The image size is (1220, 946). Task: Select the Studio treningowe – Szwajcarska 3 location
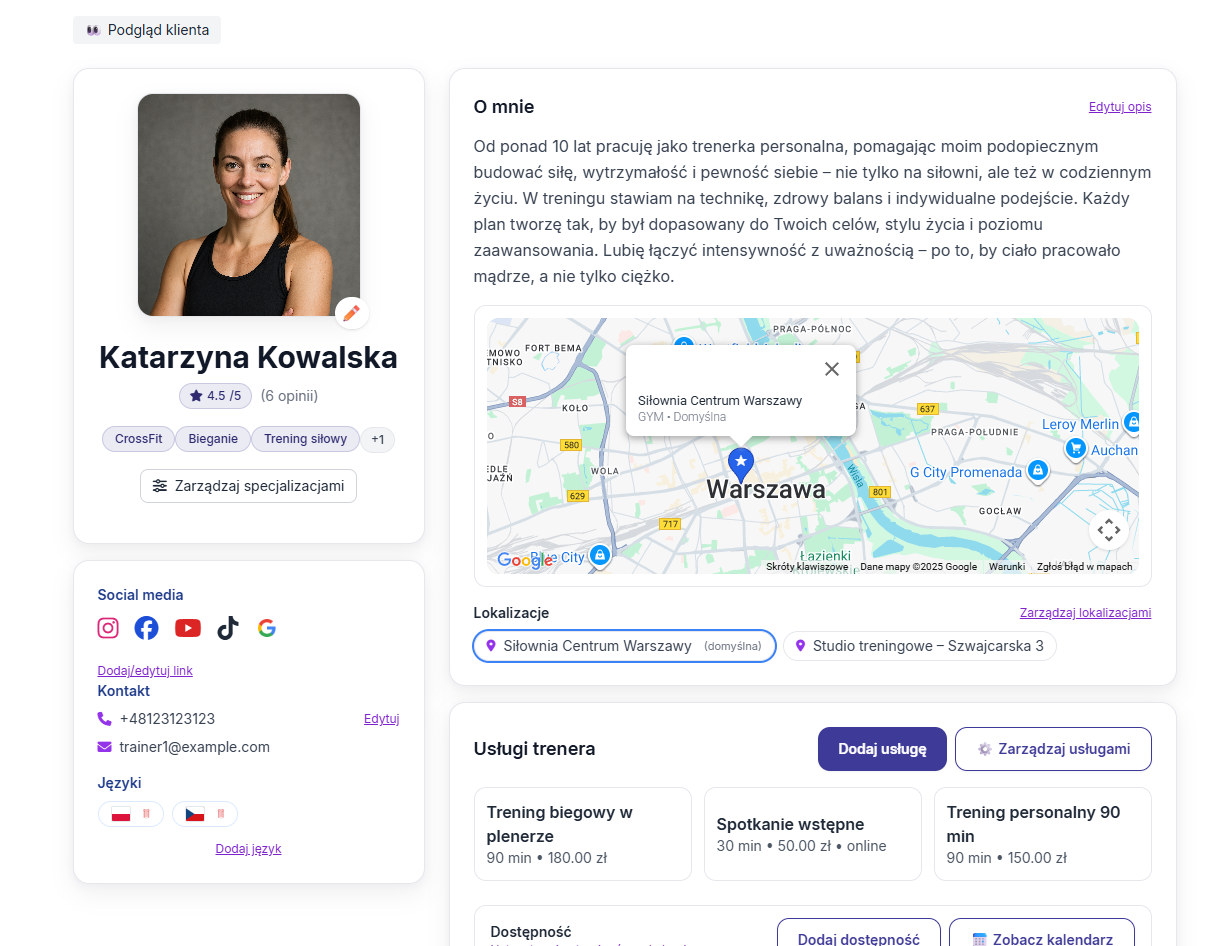(x=919, y=646)
